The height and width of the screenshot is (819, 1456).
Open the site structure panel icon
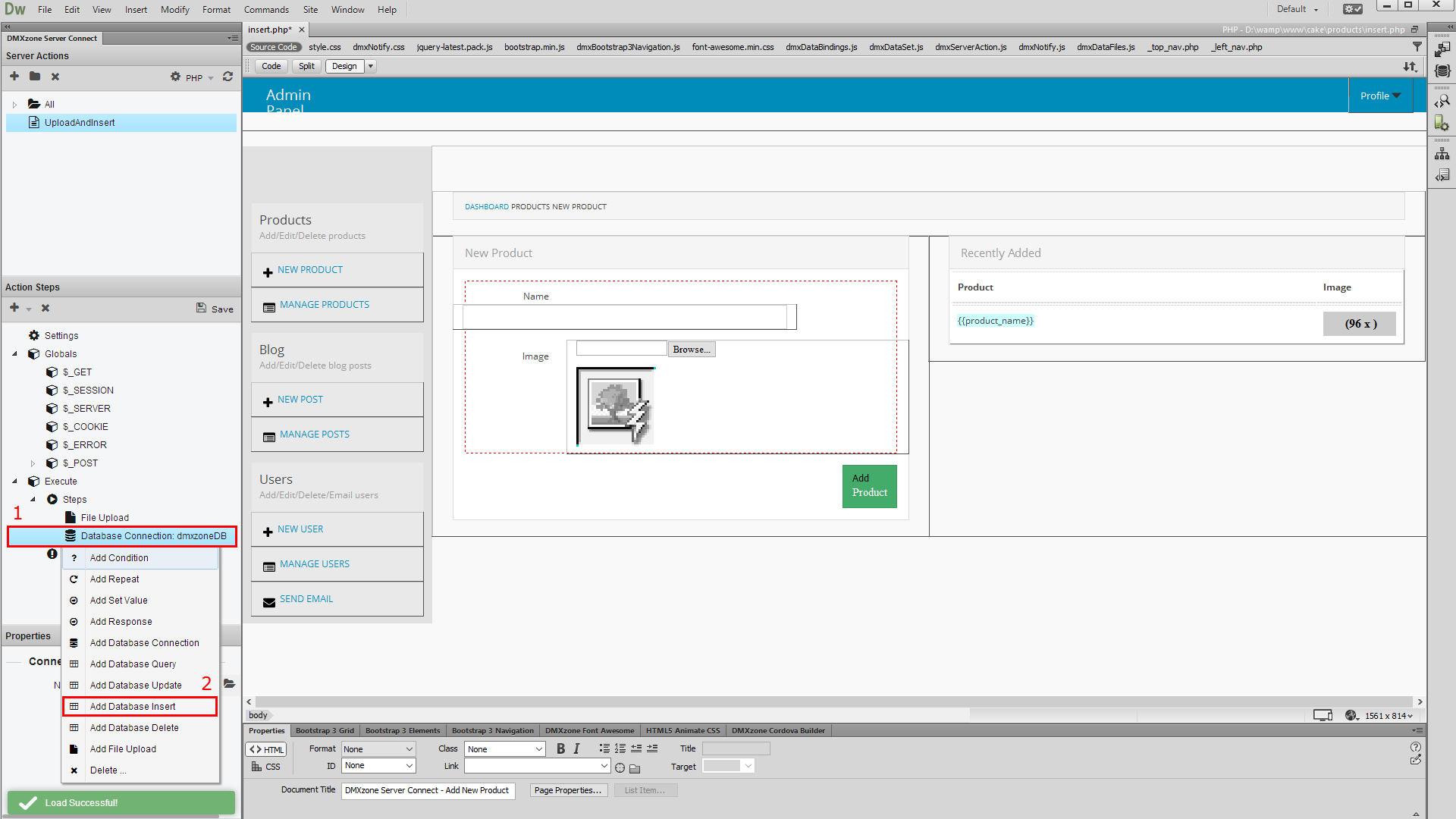1442,154
